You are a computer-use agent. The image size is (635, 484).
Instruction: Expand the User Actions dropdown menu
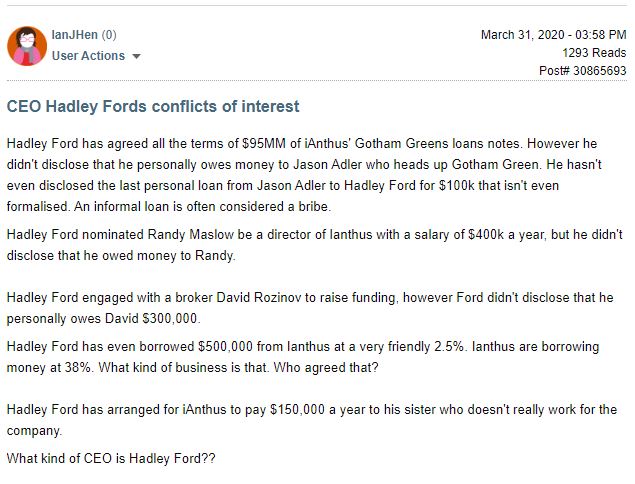pyautogui.click(x=96, y=55)
